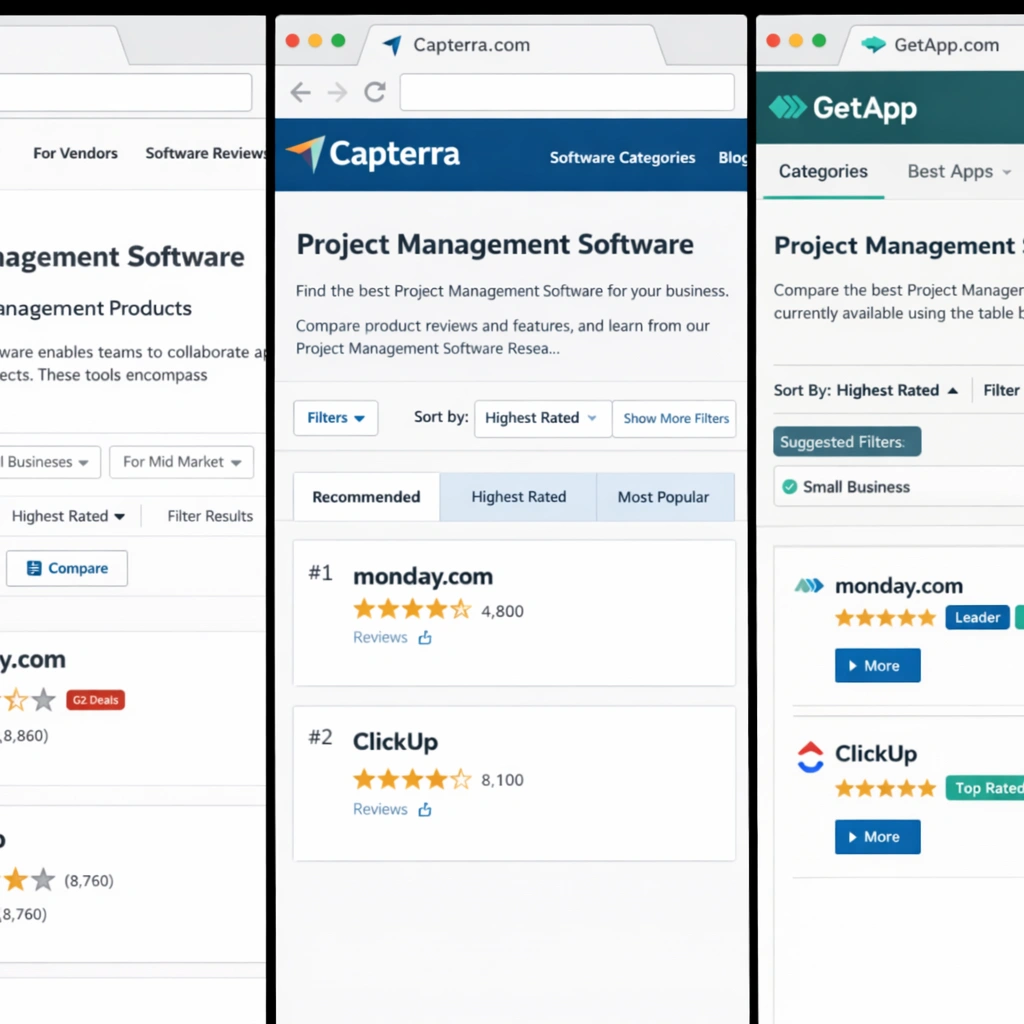This screenshot has width=1024, height=1024.
Task: Expand the Best Apps menu in GetApp
Action: click(x=959, y=172)
